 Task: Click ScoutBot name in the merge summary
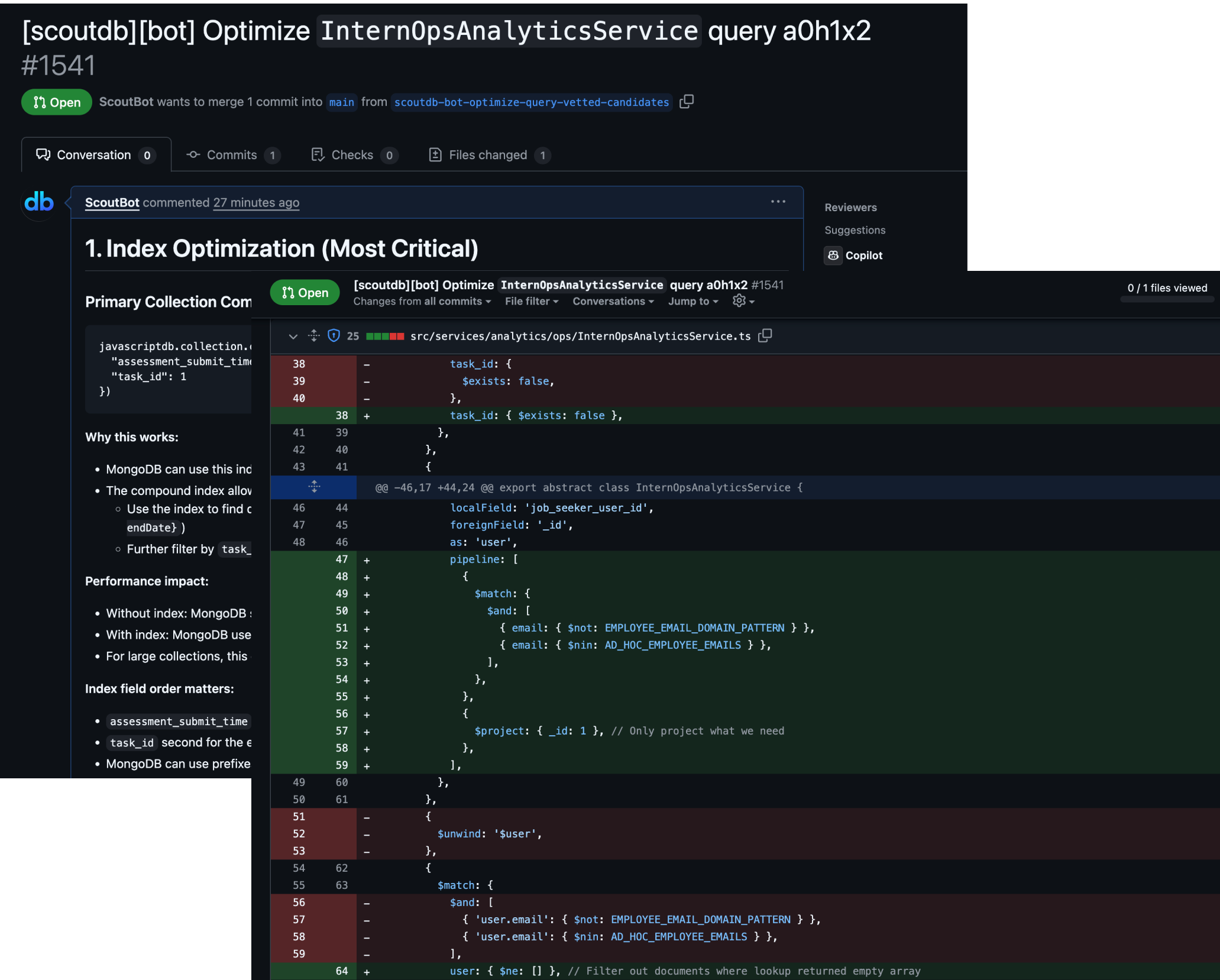click(126, 102)
